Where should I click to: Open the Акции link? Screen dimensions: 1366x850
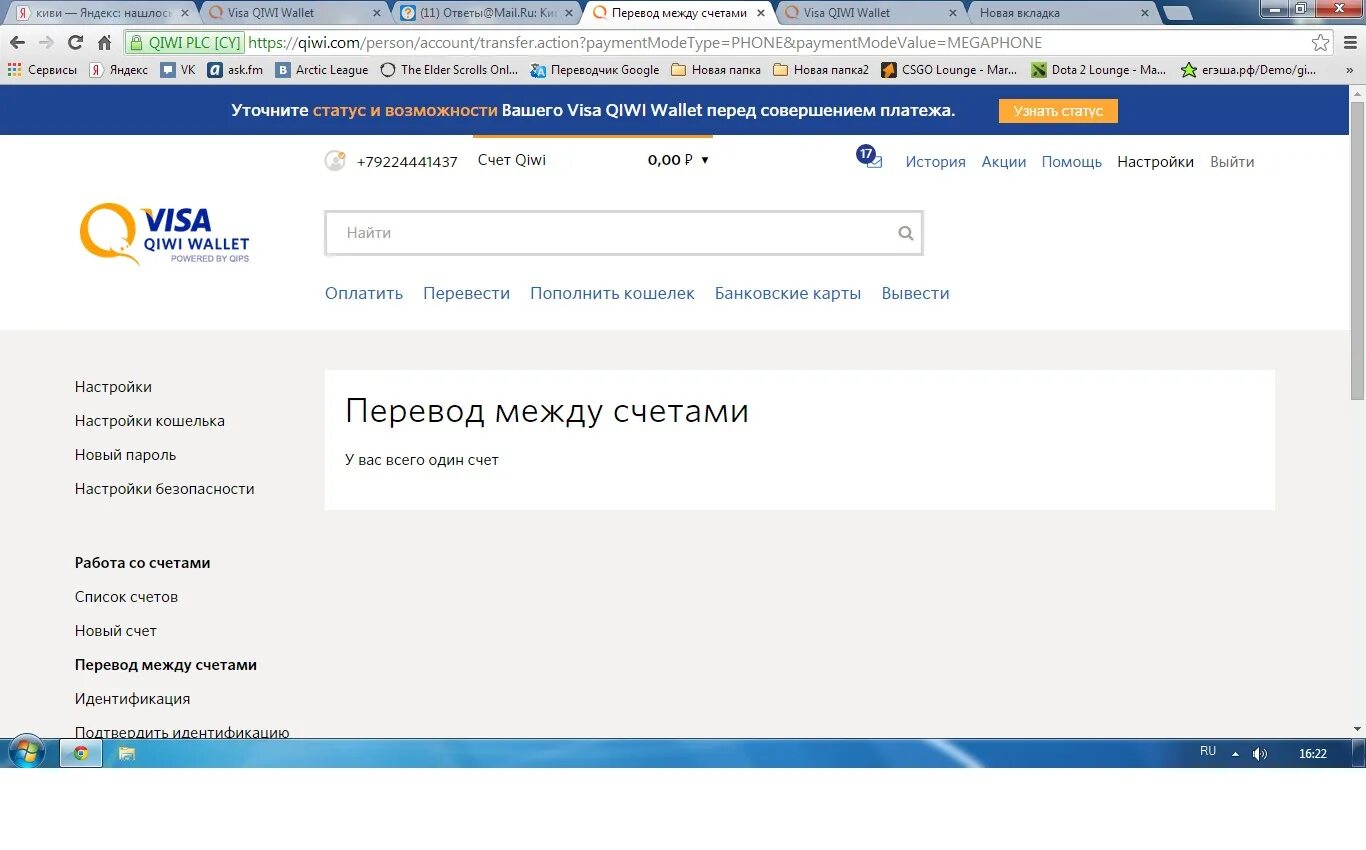(1004, 162)
